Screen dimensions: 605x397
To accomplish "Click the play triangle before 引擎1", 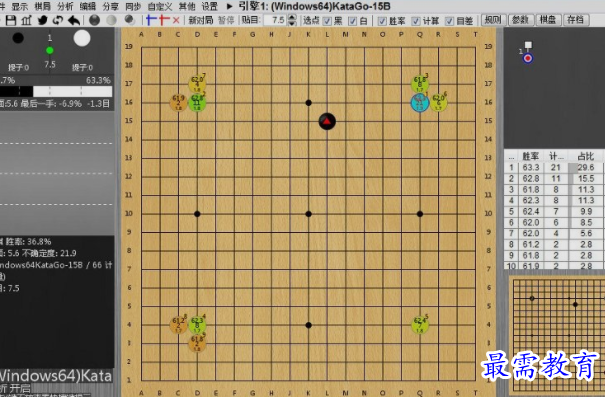I will 230,6.
